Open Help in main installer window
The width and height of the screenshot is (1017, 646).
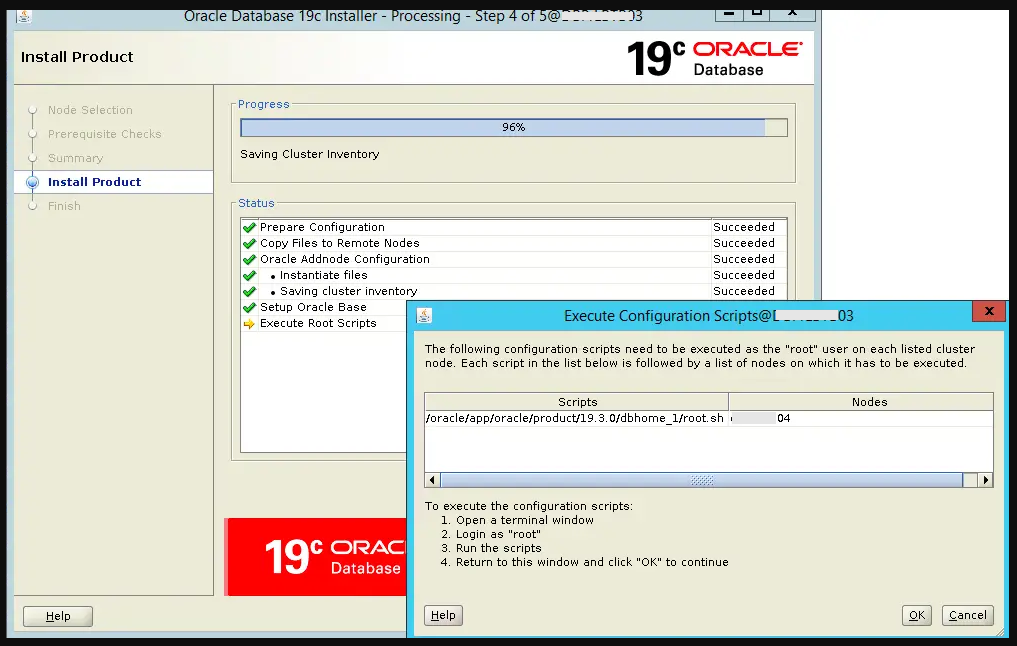58,616
